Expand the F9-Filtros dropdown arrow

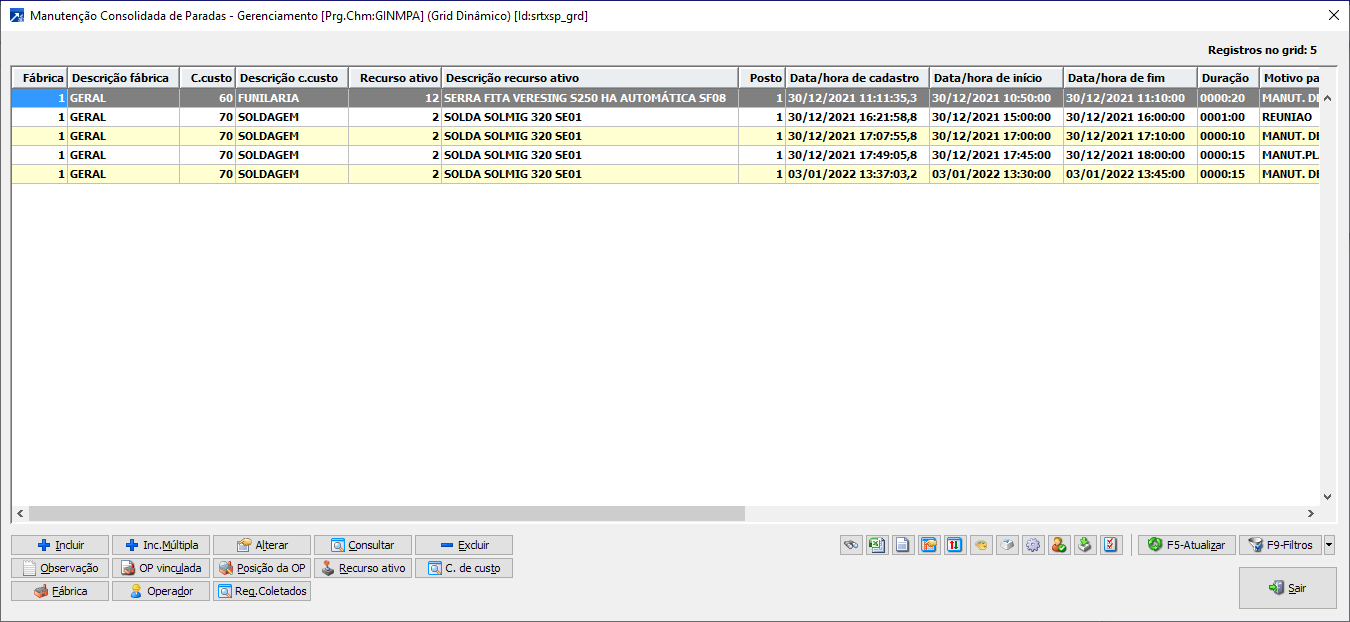click(1329, 545)
